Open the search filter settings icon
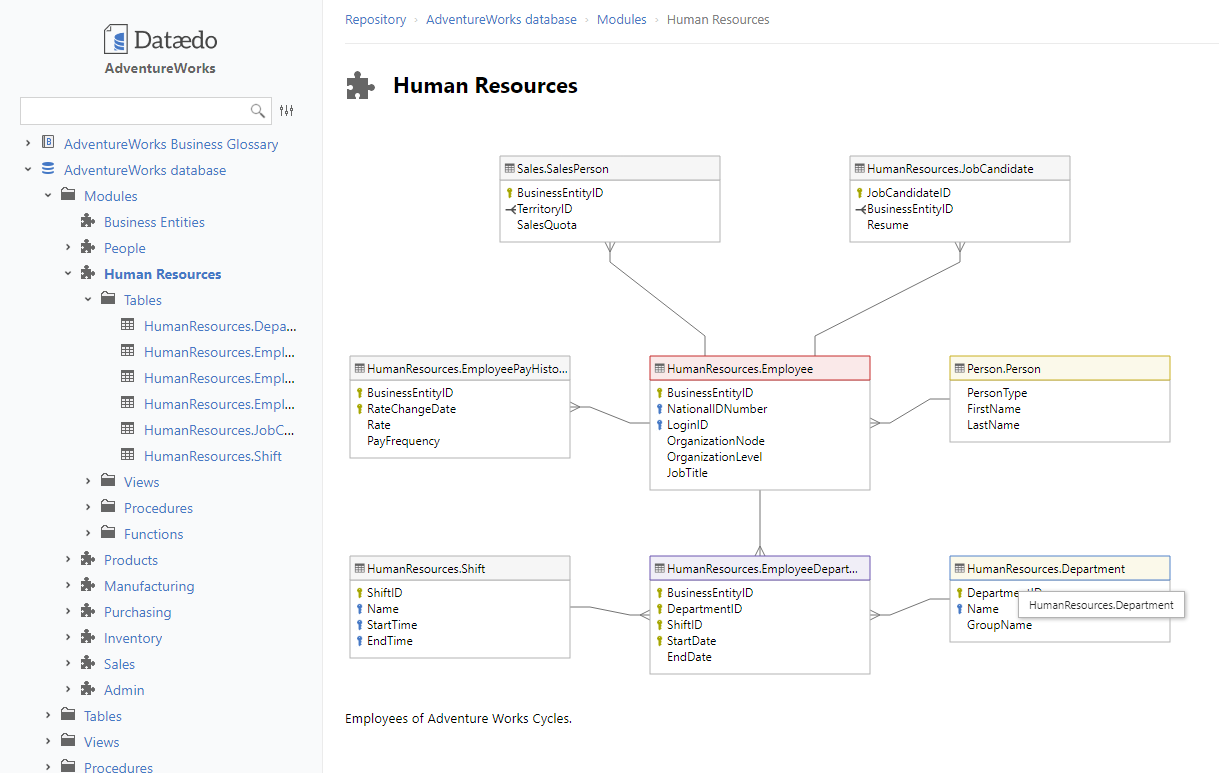This screenshot has width=1219, height=773. pos(287,111)
